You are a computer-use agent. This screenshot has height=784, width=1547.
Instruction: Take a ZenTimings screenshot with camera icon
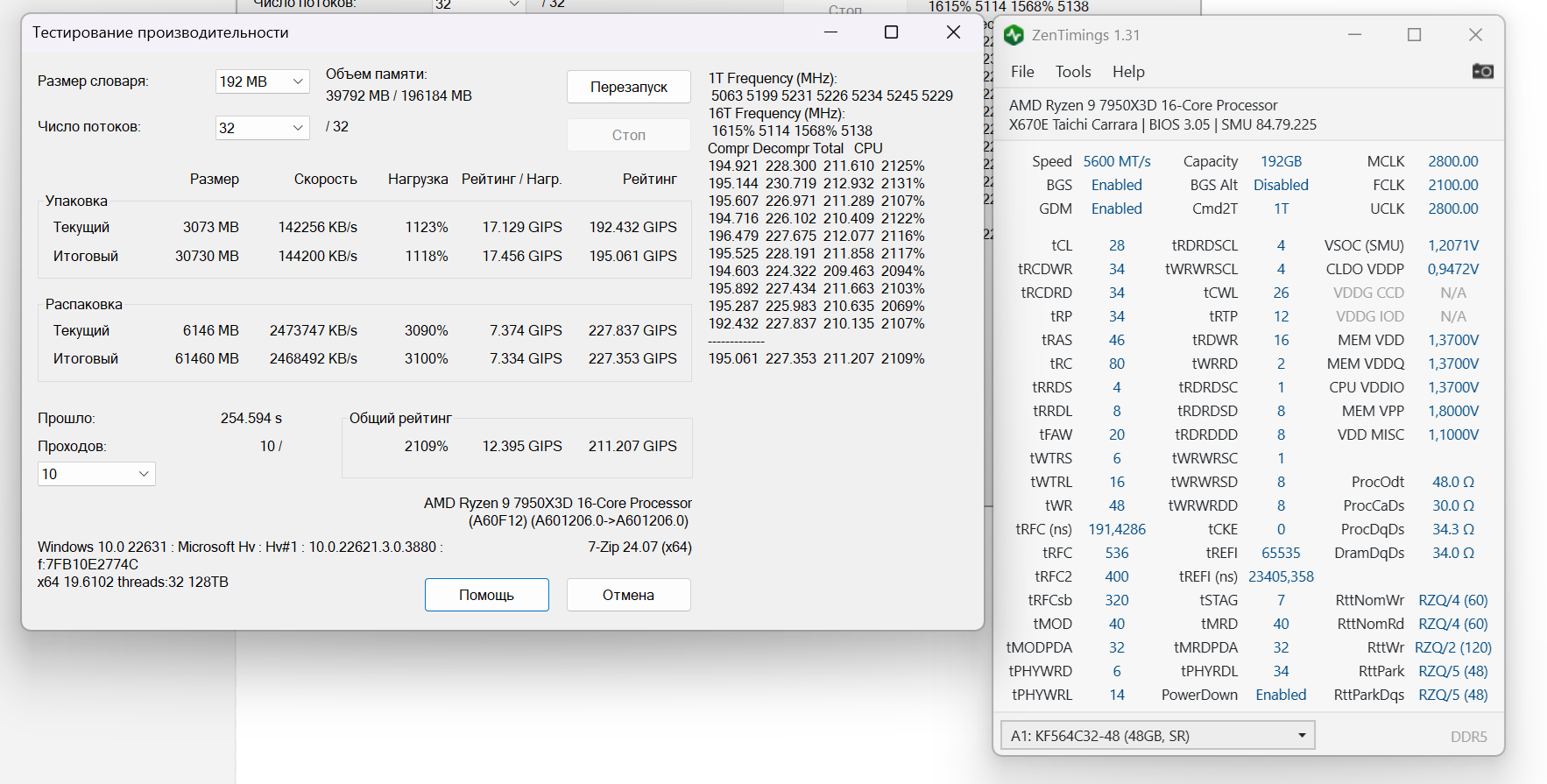1482,71
